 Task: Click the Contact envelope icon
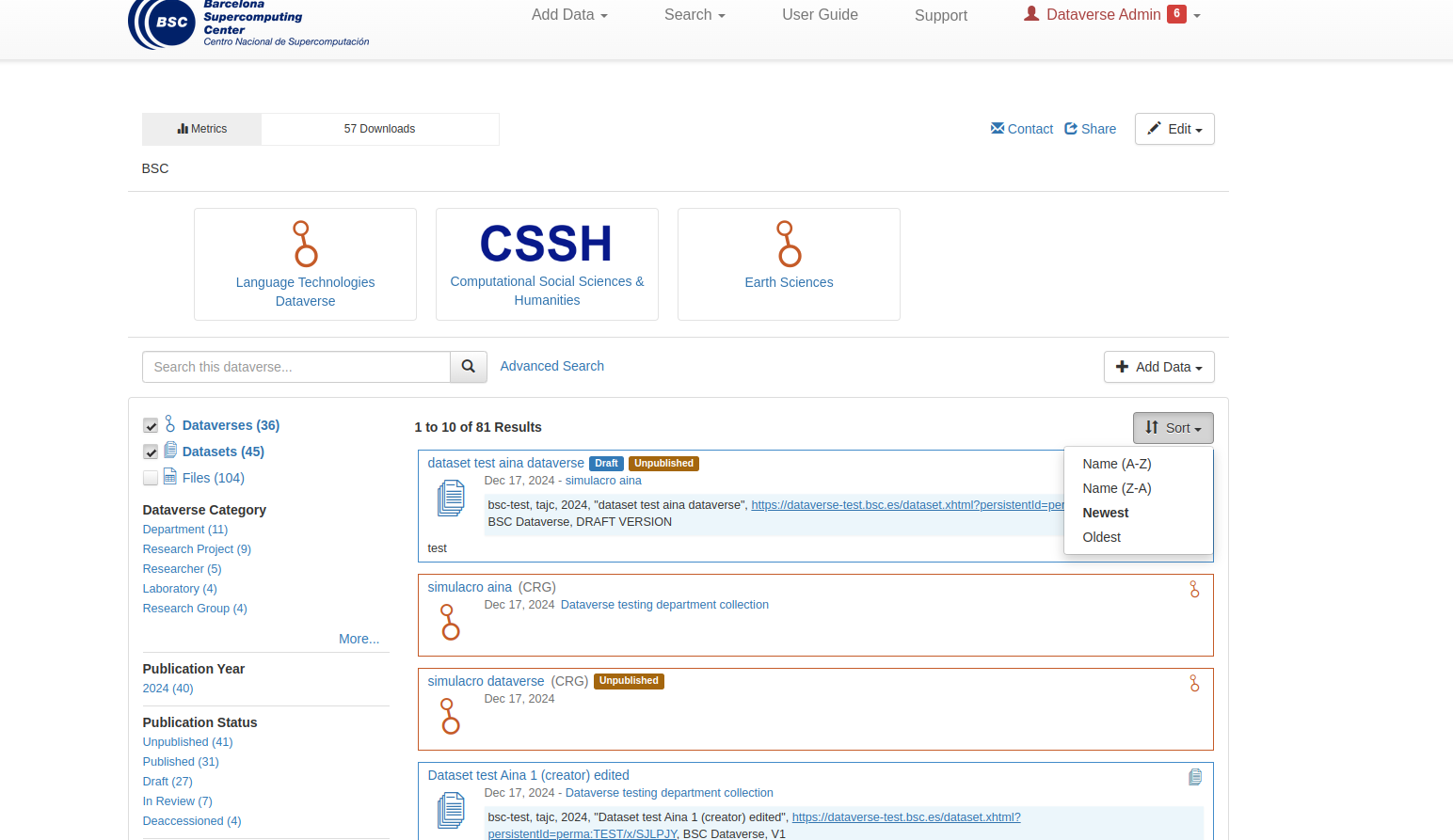click(x=998, y=129)
